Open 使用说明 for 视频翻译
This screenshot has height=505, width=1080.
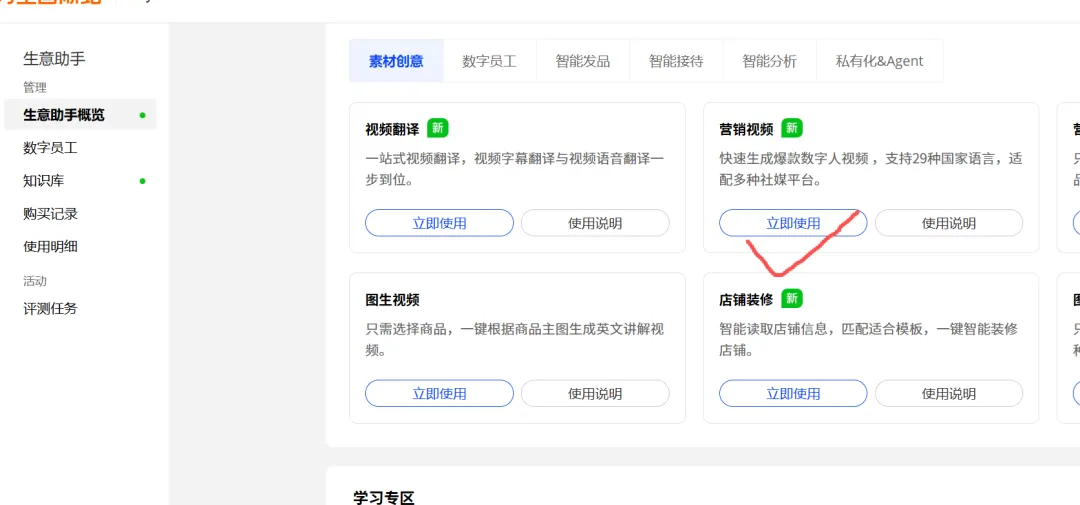coord(595,223)
